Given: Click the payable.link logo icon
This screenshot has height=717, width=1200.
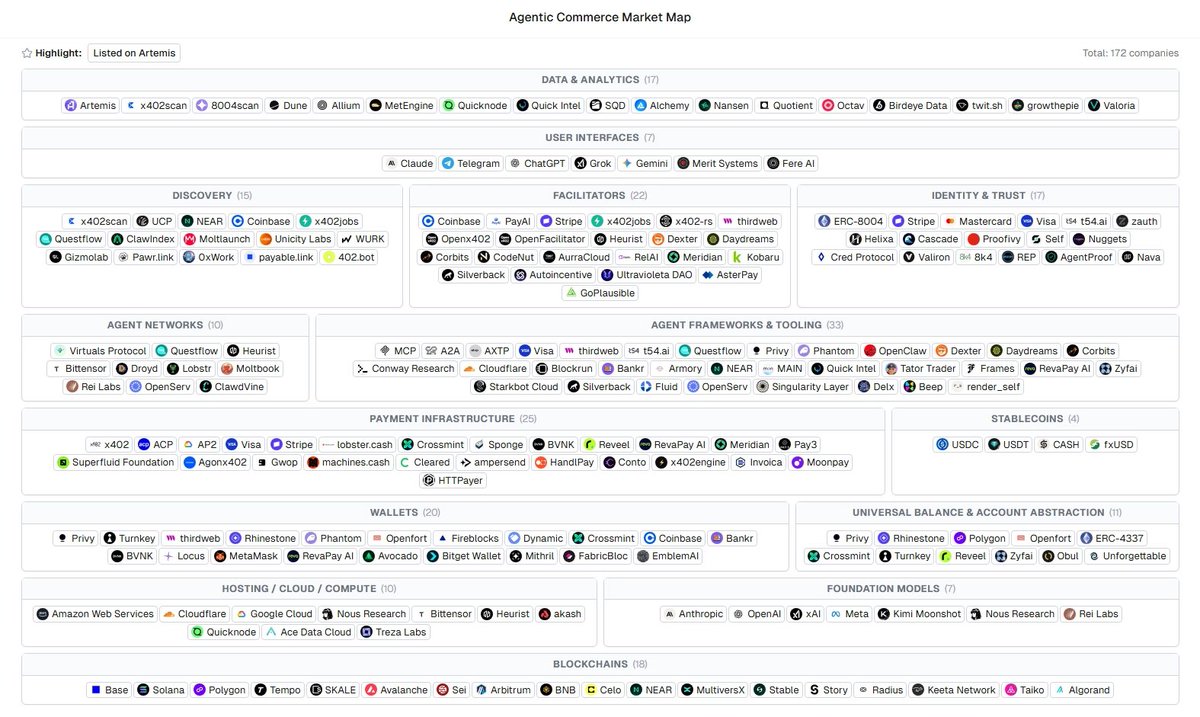Looking at the screenshot, I should pyautogui.click(x=249, y=257).
